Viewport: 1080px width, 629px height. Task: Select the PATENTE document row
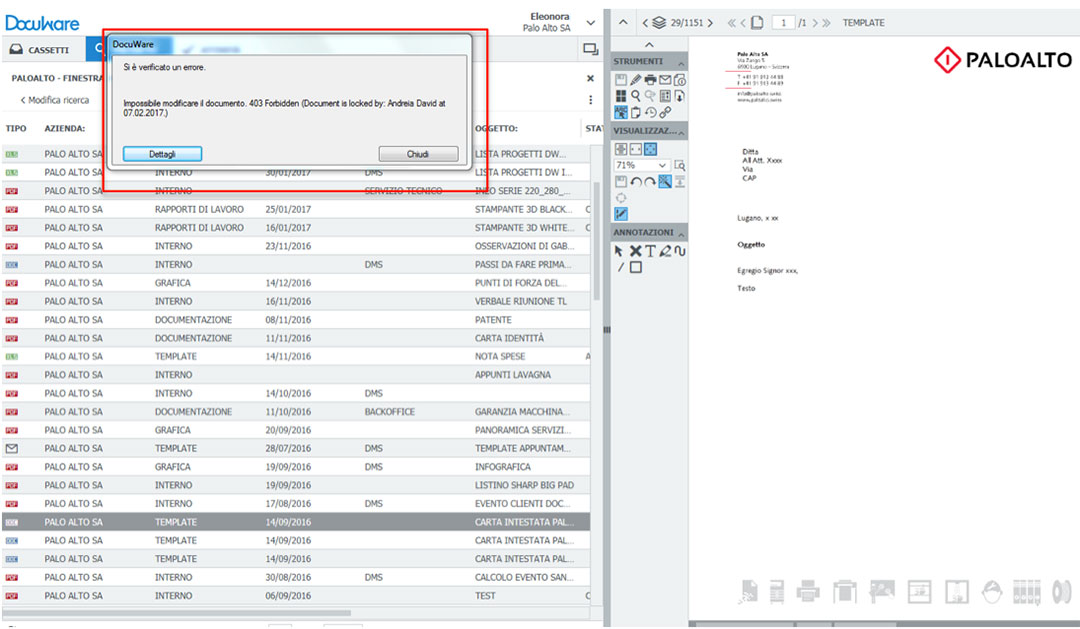(296, 320)
